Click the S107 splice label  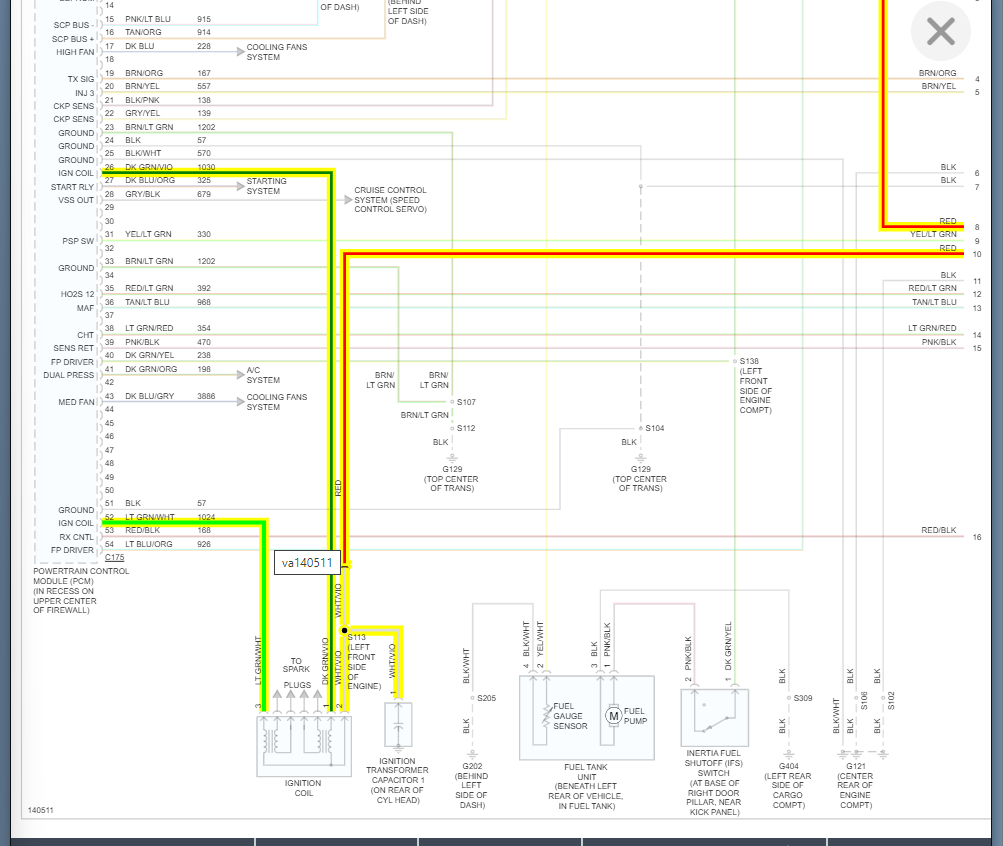click(x=466, y=402)
